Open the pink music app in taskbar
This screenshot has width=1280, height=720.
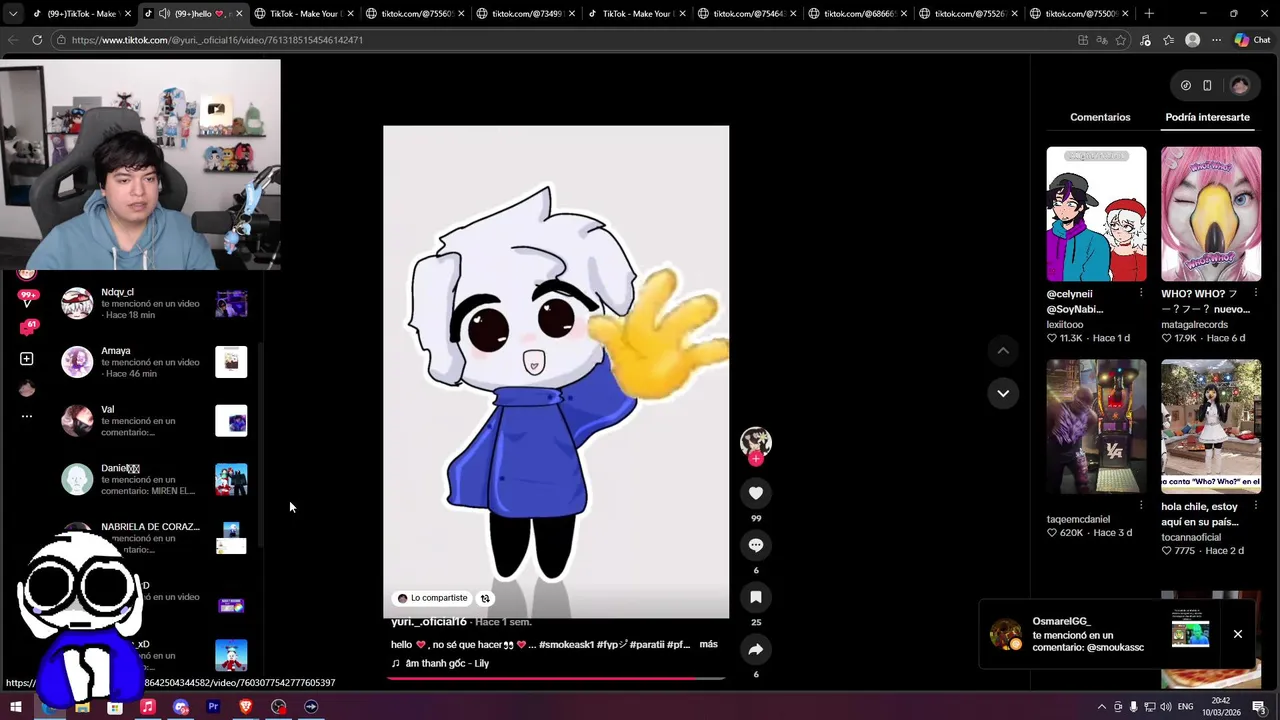pyautogui.click(x=148, y=707)
